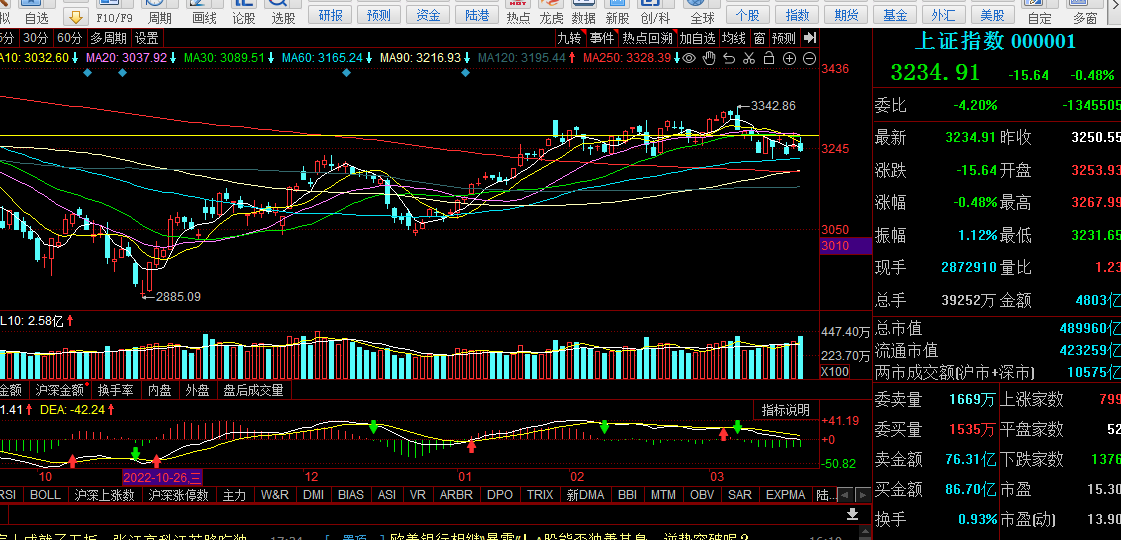Image resolution: width=1121 pixels, height=540 pixels.
Task: Toggle the 均线 moving average display
Action: (x=734, y=38)
